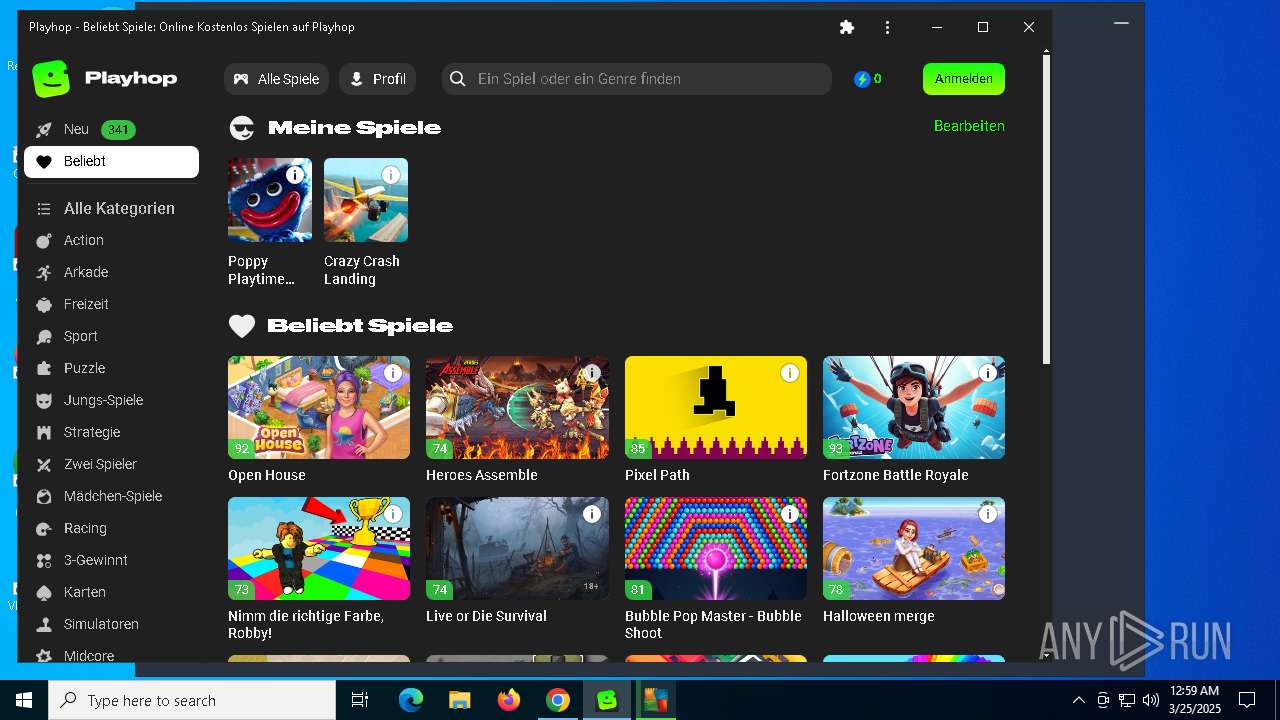Show info icon on Open House
This screenshot has height=720, width=1280.
point(393,373)
